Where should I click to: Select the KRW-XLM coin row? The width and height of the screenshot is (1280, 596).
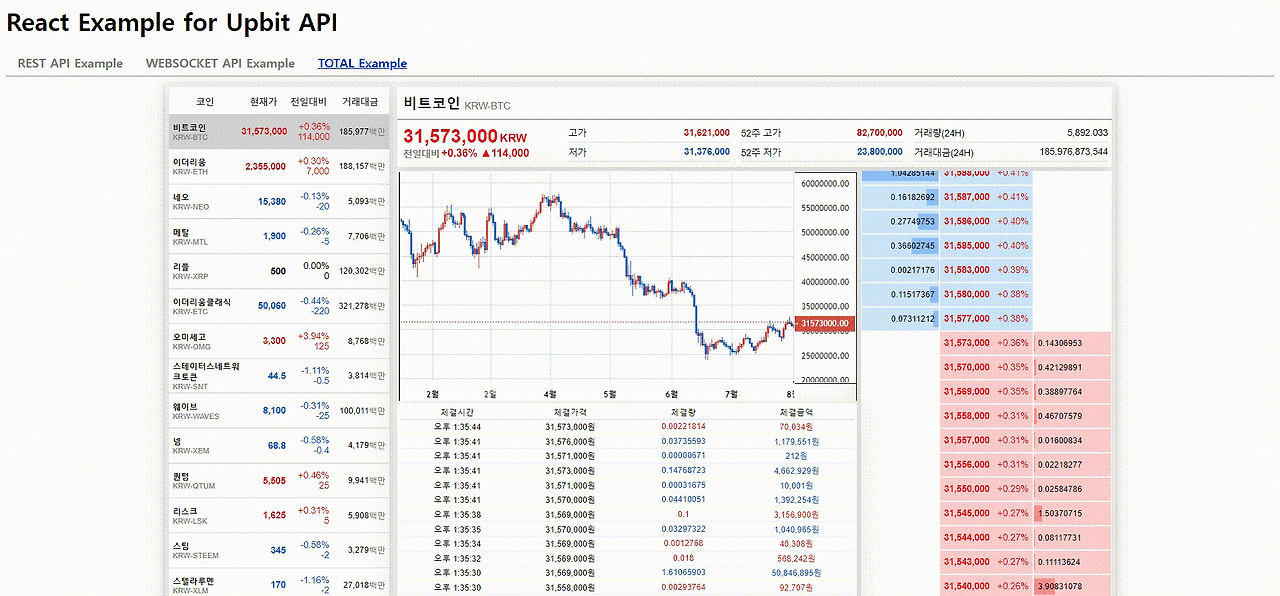279,583
